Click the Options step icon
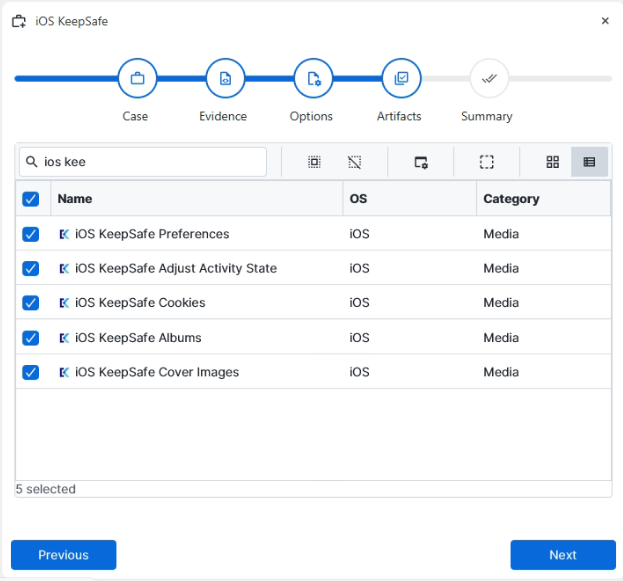 click(x=313, y=78)
